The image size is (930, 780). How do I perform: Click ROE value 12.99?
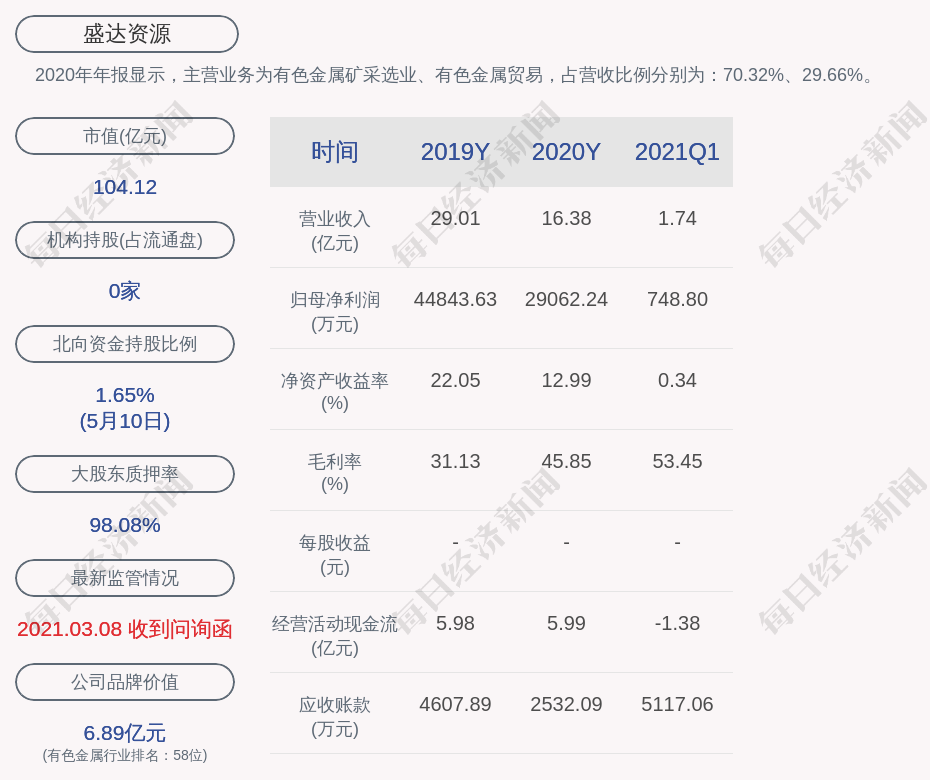coord(566,380)
